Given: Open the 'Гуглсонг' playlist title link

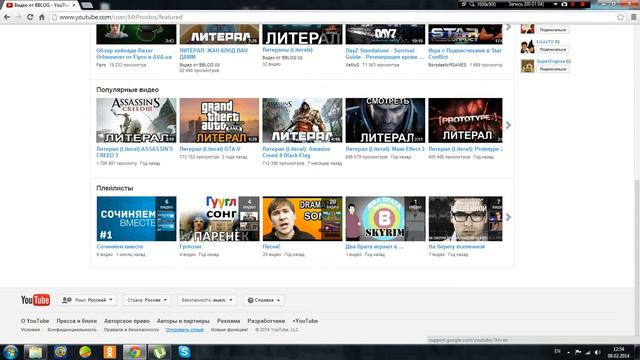Looking at the screenshot, I should point(190,247).
